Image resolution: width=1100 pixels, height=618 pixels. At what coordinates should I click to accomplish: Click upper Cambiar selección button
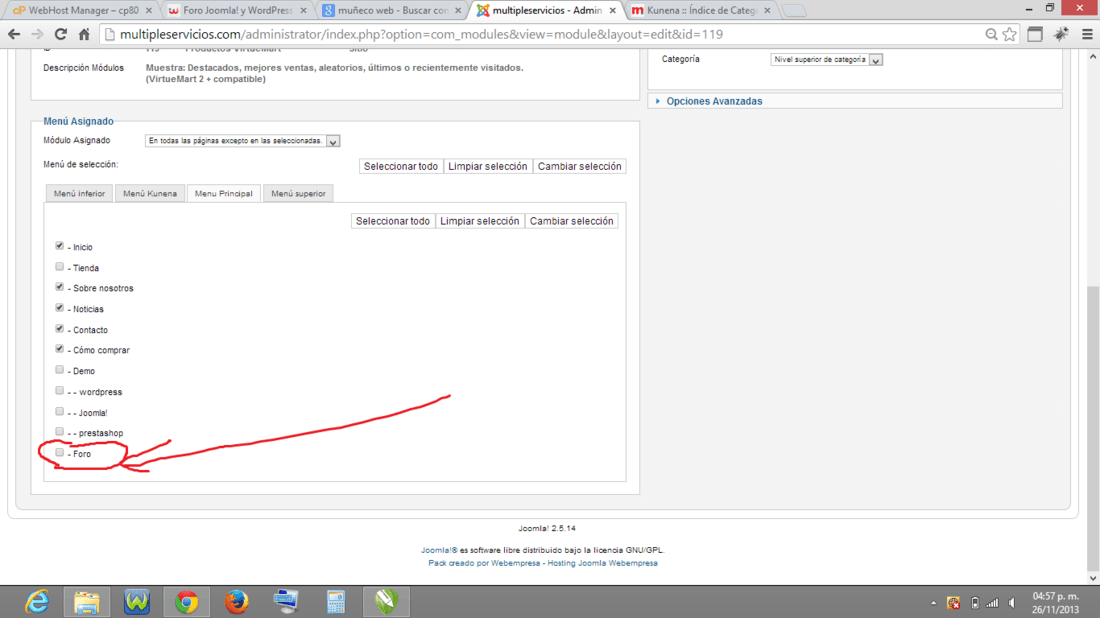coord(579,166)
